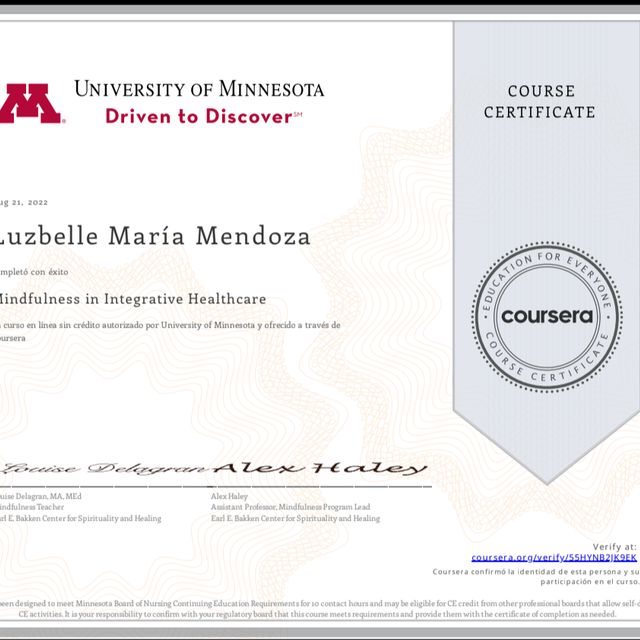Viewport: 640px width, 640px height.
Task: Click the curso en línea sin crédito description
Action: pos(170,331)
